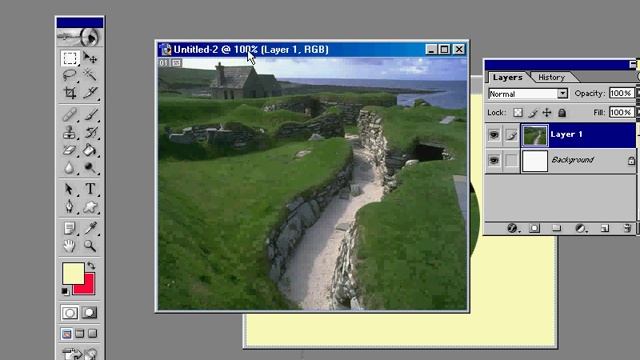Create a new layer set folder
Screen dimensions: 640x360
556,228
